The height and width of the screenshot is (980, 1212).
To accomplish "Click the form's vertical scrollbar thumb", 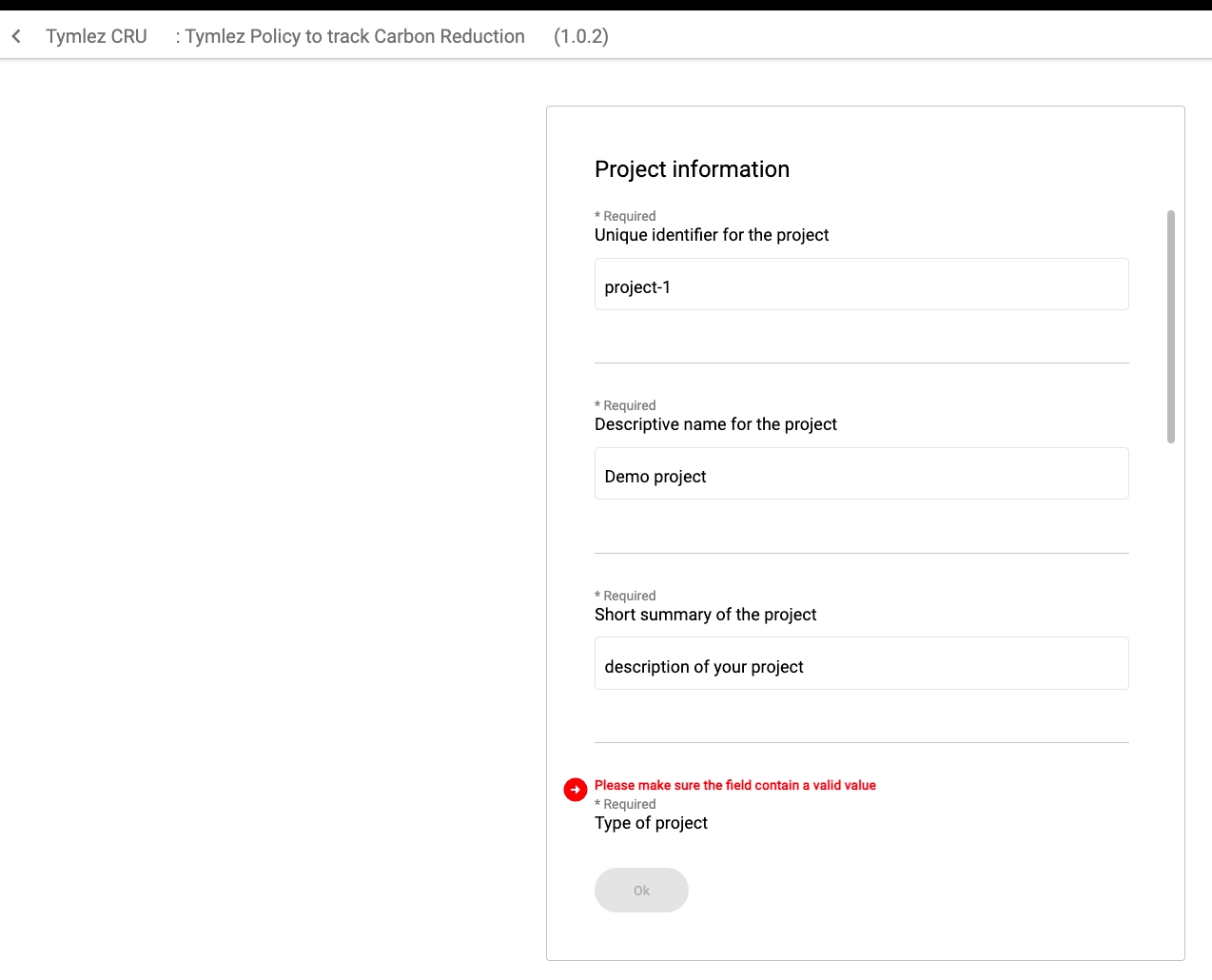I will pyautogui.click(x=1170, y=326).
